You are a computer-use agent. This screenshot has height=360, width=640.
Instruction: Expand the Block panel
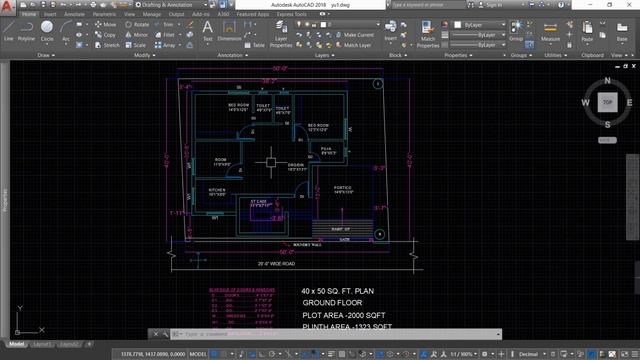(x=398, y=55)
